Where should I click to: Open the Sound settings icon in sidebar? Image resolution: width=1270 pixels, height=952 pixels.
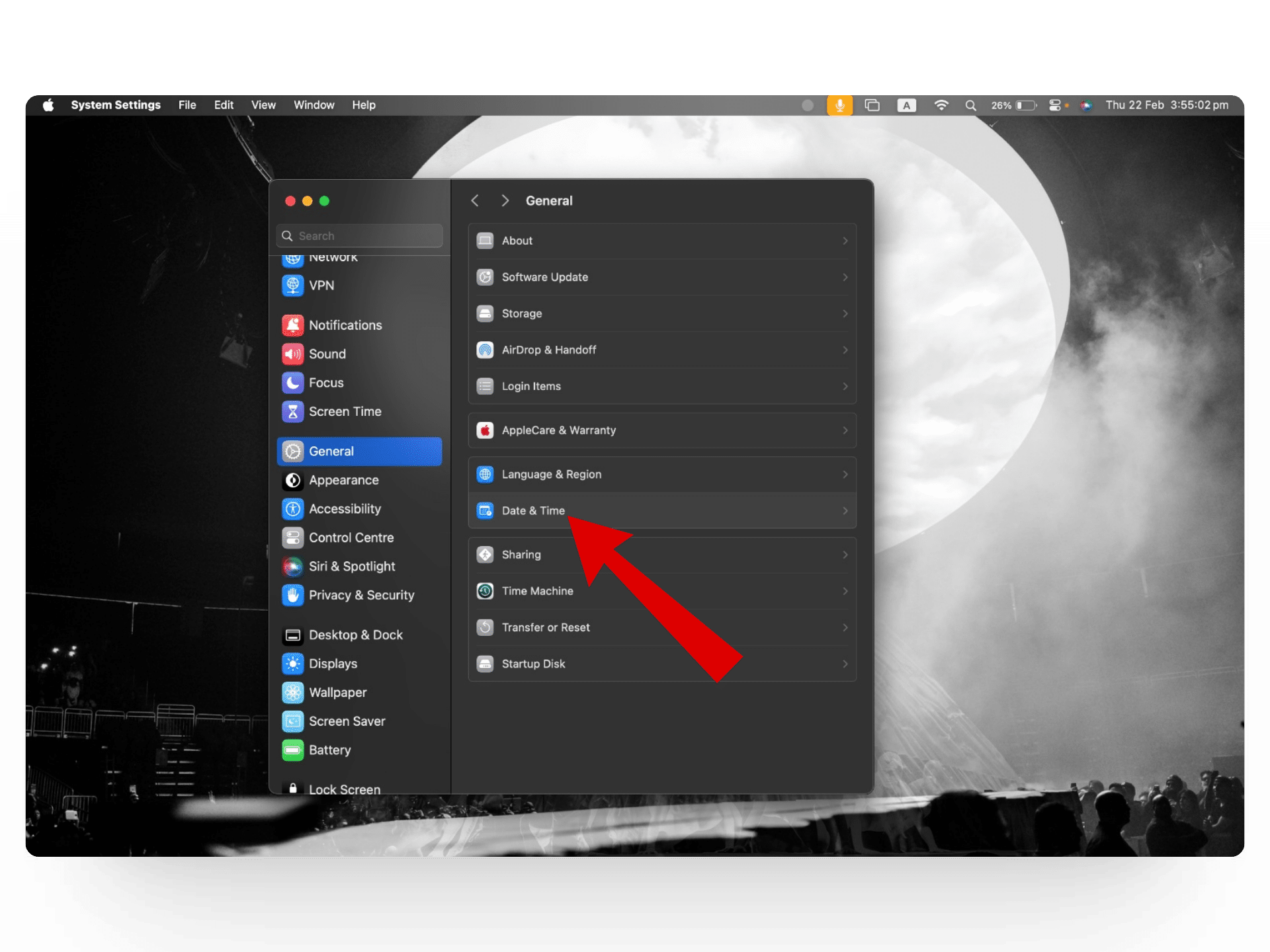(x=292, y=354)
